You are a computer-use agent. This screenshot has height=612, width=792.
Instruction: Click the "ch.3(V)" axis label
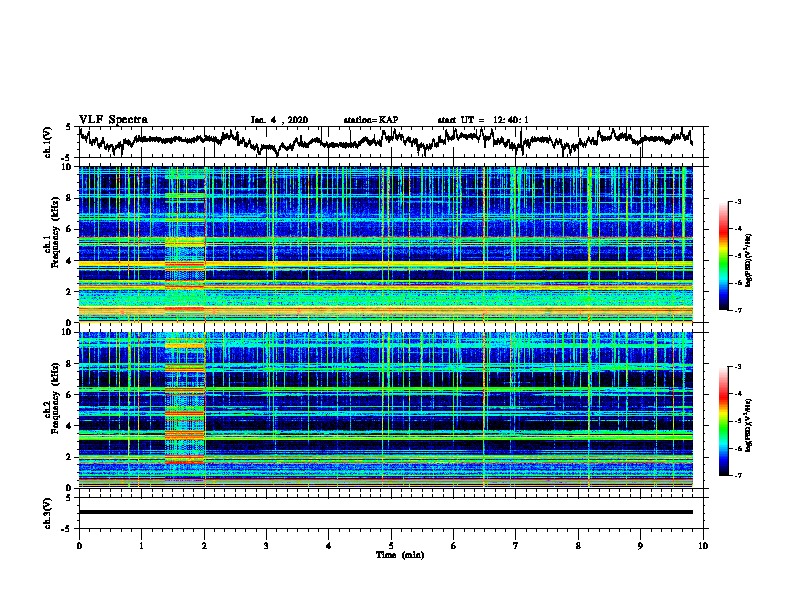point(47,513)
